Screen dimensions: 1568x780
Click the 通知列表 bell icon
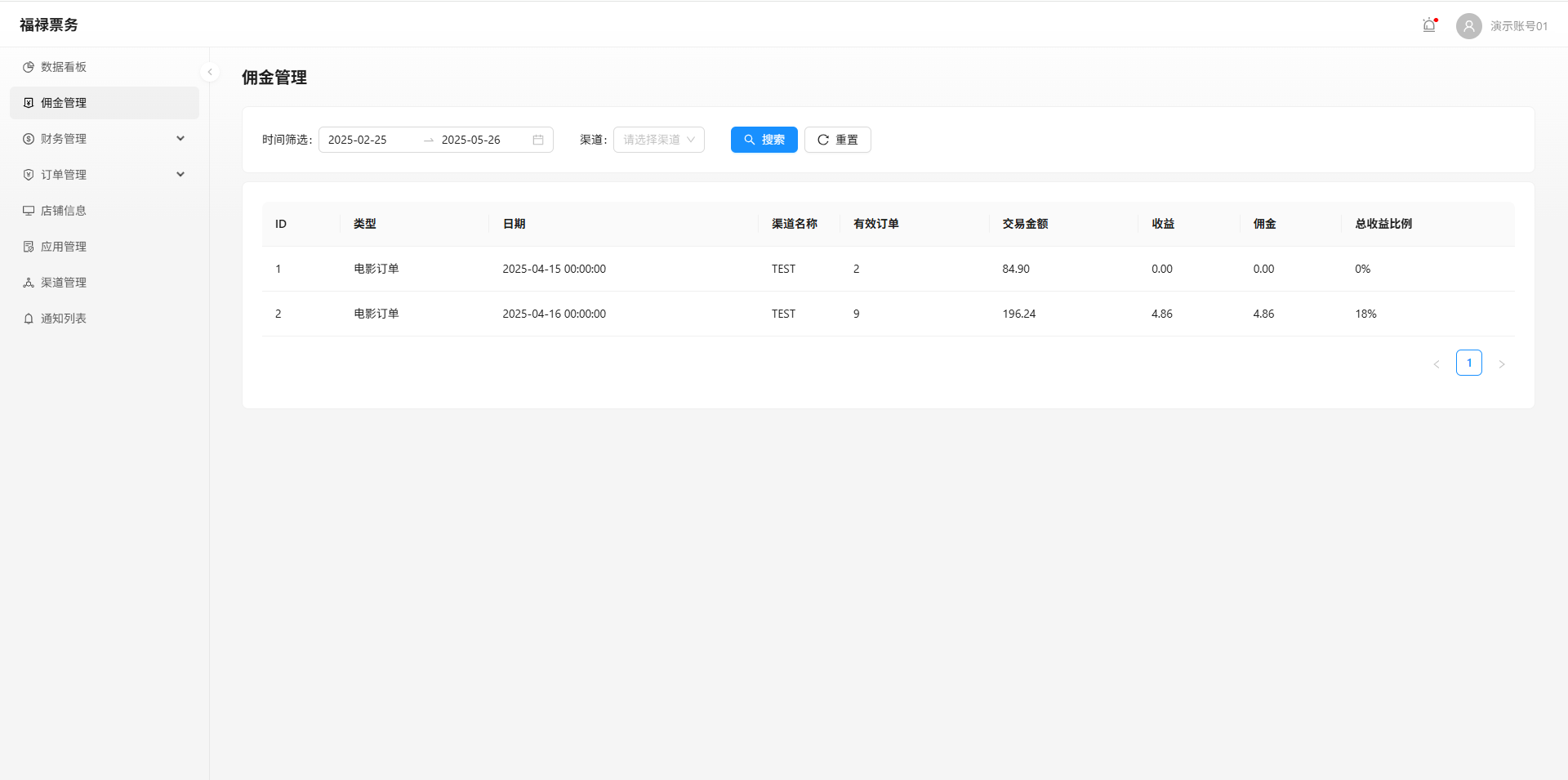[29, 319]
